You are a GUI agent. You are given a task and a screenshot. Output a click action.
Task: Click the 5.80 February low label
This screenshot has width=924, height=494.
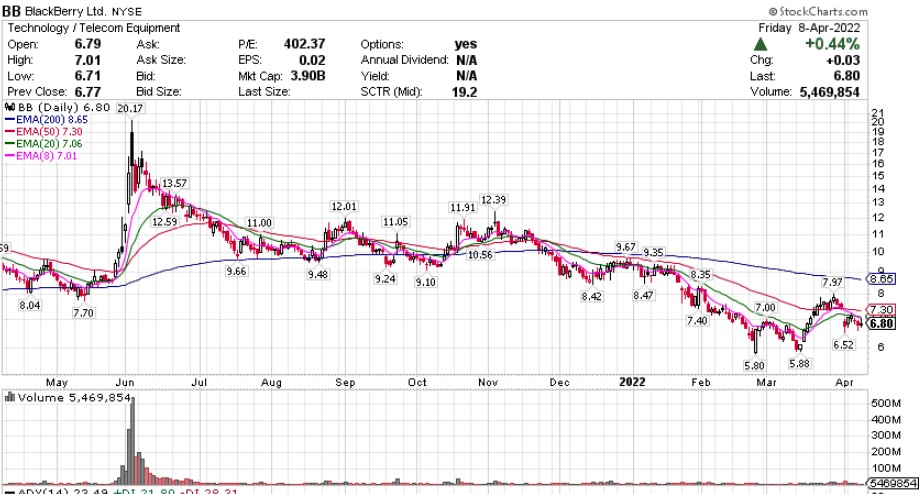754,365
